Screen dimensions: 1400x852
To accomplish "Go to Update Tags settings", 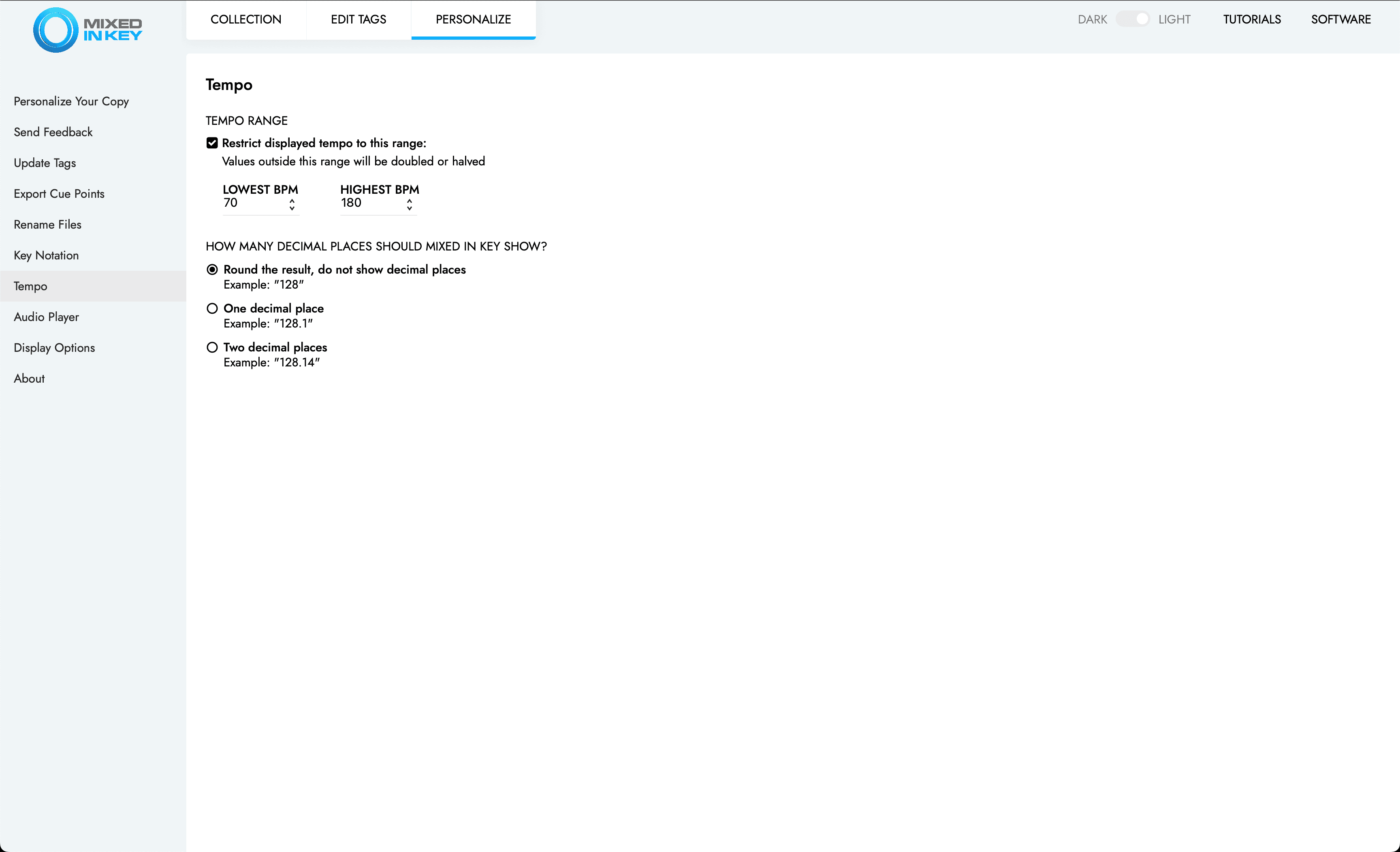I will (x=93, y=163).
